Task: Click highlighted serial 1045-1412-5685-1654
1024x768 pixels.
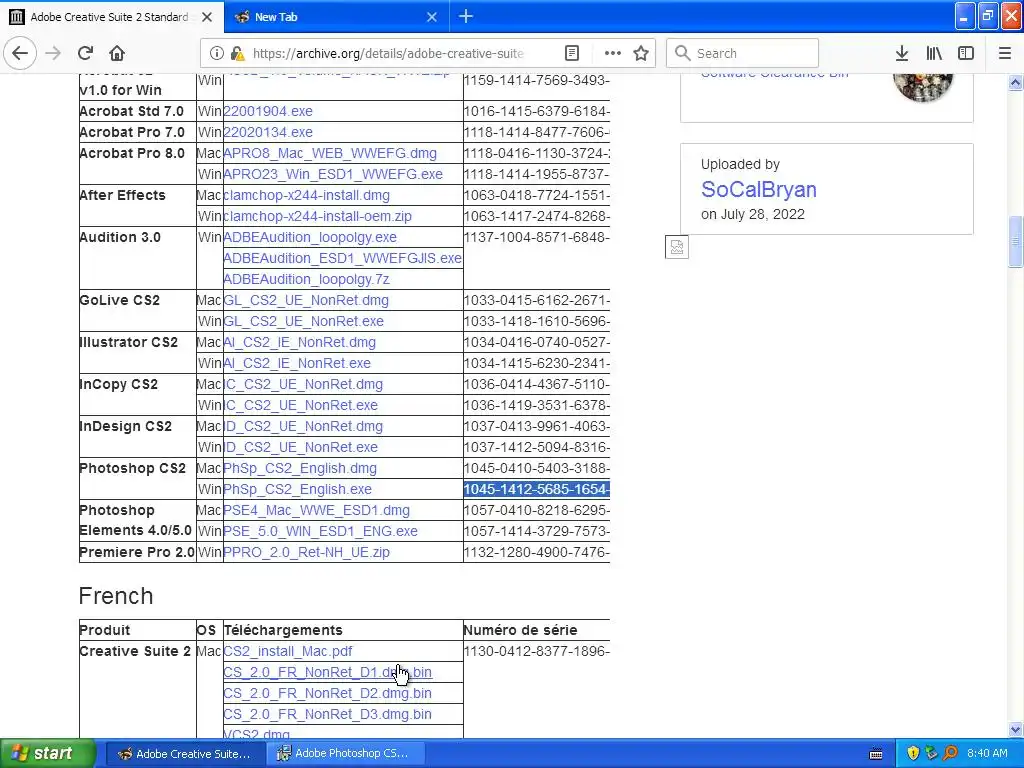Action: 537,489
